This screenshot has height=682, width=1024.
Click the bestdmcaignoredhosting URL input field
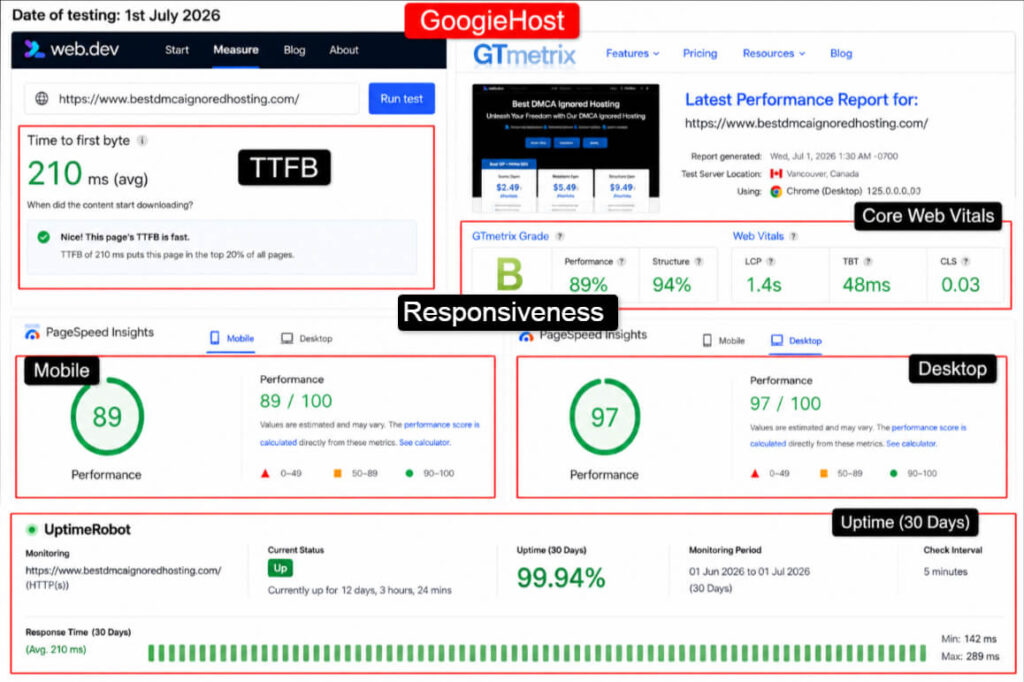(192, 99)
